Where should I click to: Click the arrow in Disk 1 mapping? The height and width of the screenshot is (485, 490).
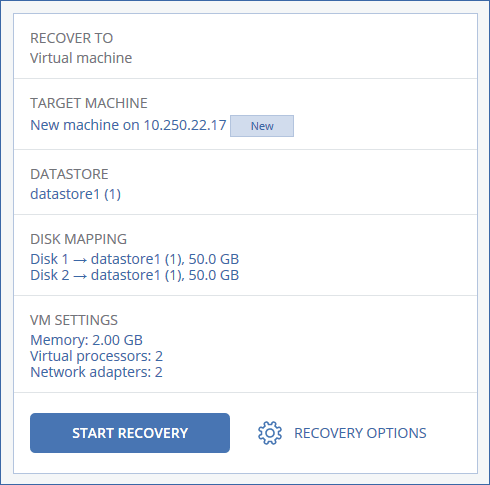(80, 260)
